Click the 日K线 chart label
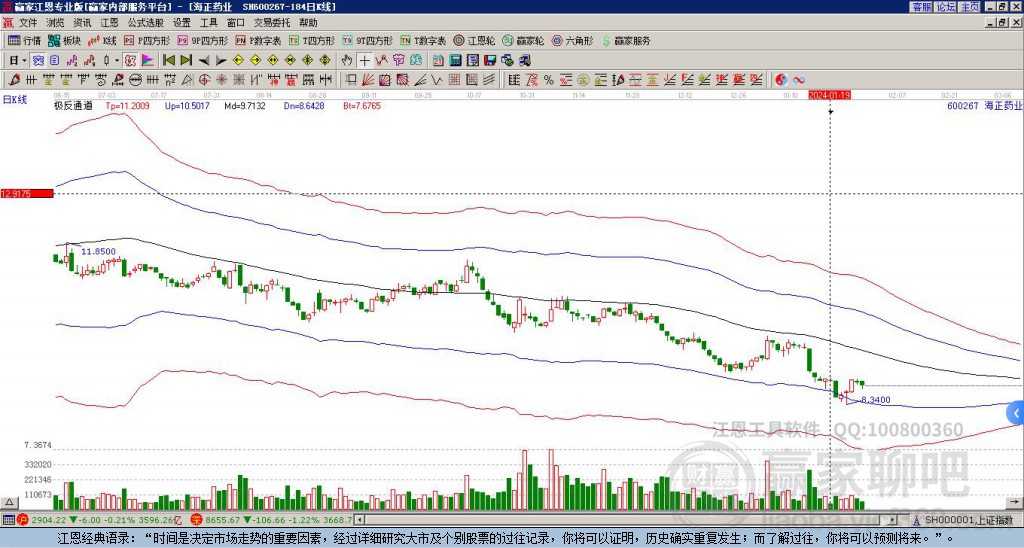The image size is (1024, 548). pos(15,100)
